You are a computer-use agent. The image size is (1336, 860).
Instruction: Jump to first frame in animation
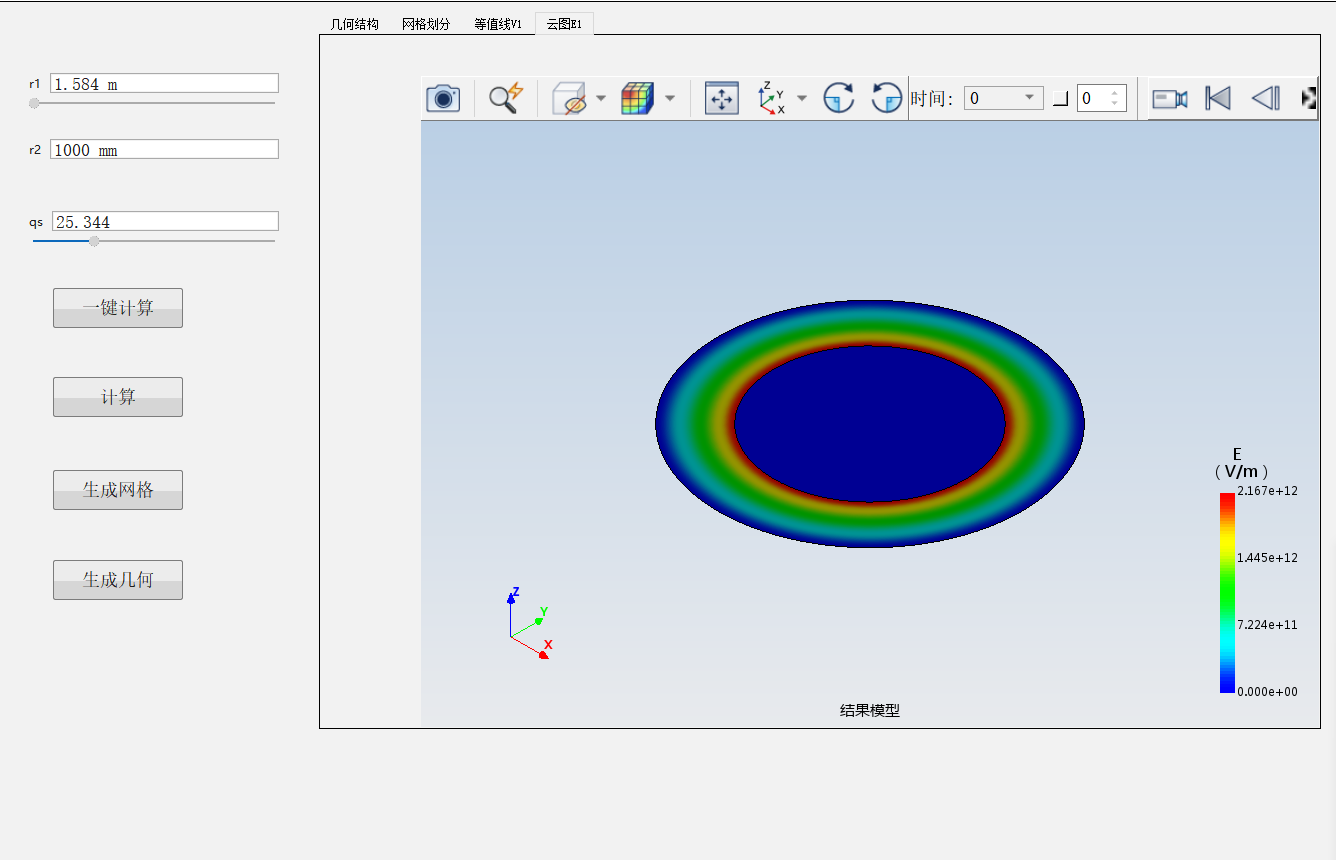[1218, 98]
